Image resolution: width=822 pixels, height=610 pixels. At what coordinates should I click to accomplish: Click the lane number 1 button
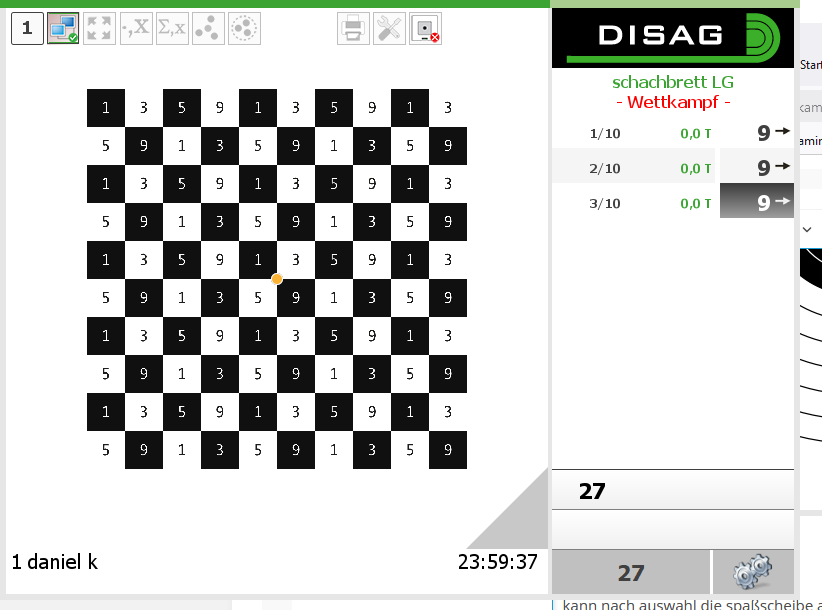tap(27, 29)
